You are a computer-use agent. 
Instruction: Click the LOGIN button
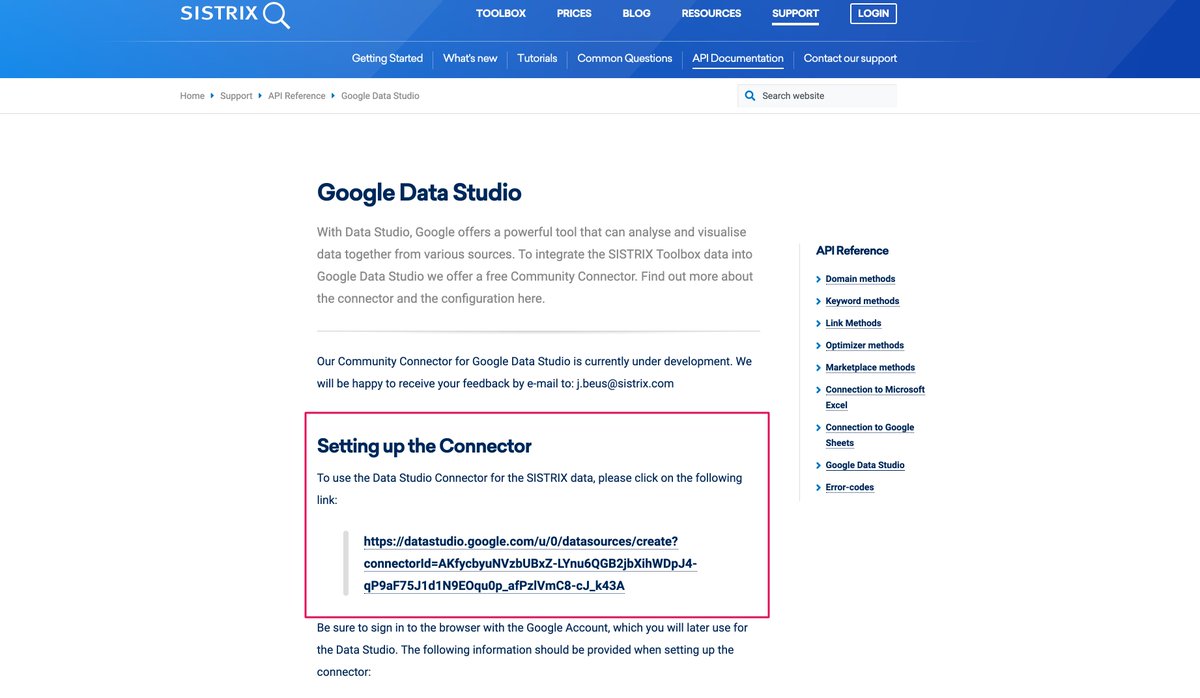coord(873,13)
